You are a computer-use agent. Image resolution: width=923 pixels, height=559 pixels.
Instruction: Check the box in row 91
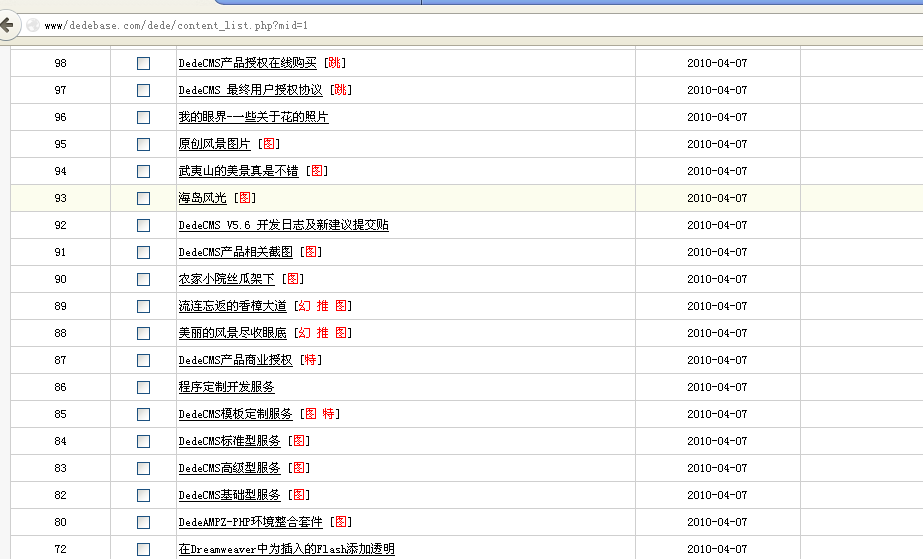click(x=144, y=252)
